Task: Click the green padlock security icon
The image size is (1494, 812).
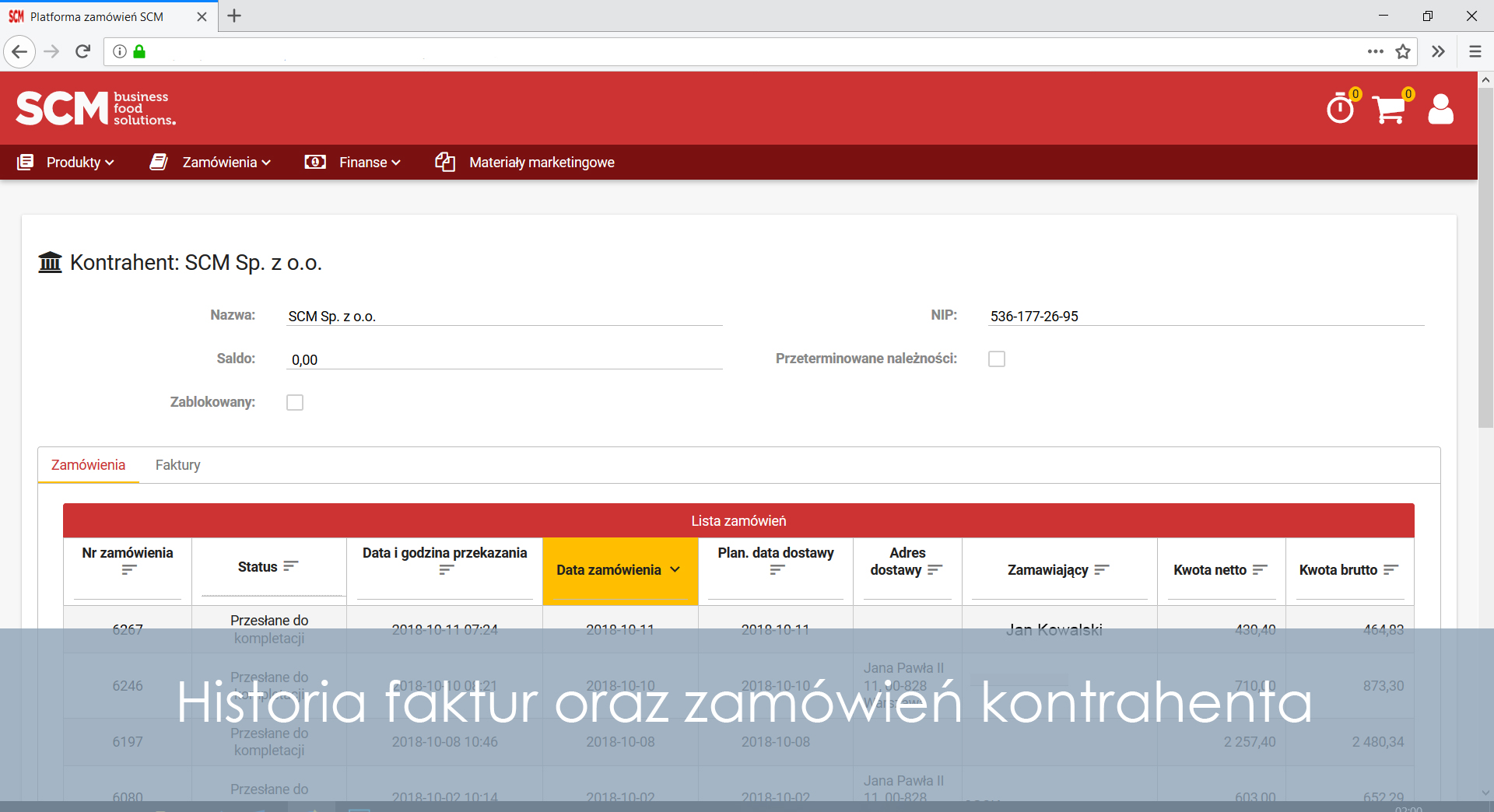Action: pyautogui.click(x=139, y=51)
